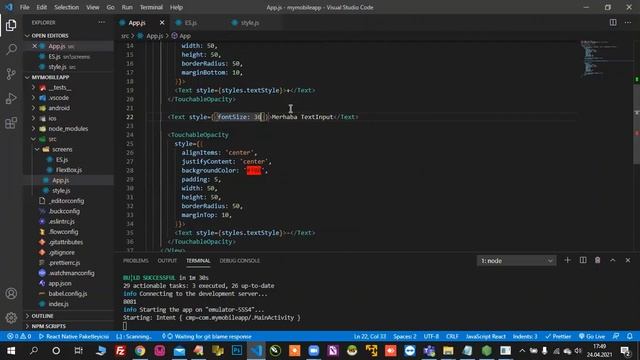
Task: Change language mode JavaScript React
Action: click(x=485, y=336)
